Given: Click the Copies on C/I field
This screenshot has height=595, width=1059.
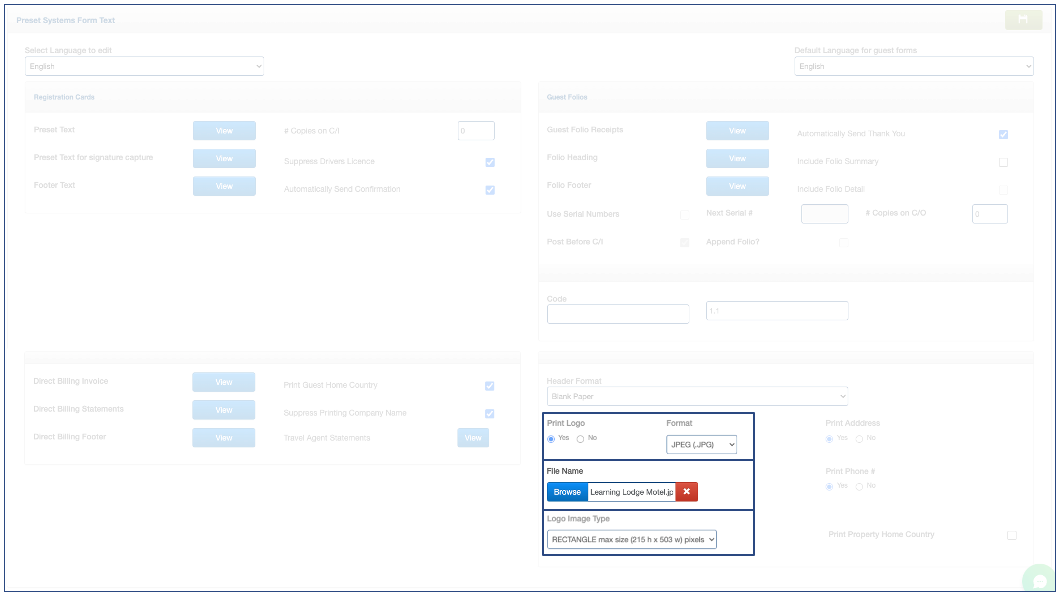Looking at the screenshot, I should click(476, 131).
